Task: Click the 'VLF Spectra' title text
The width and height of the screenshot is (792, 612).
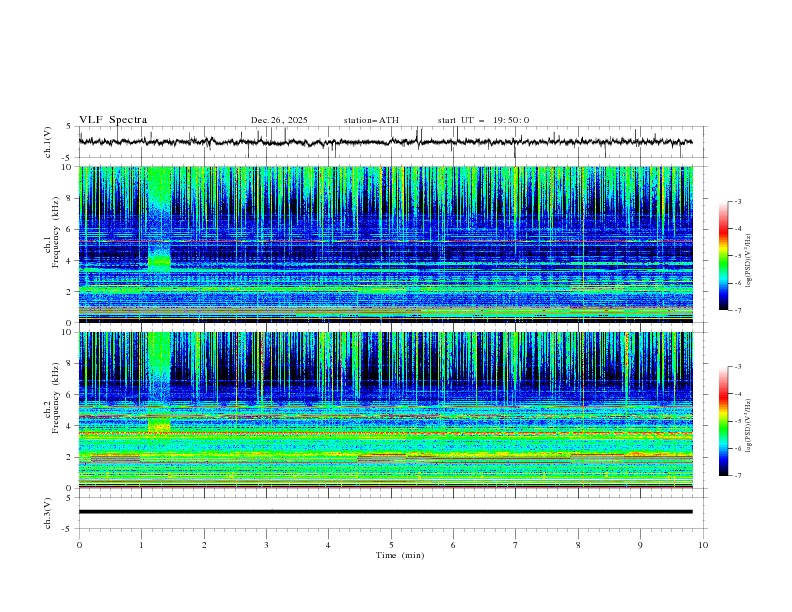Action: (113, 120)
